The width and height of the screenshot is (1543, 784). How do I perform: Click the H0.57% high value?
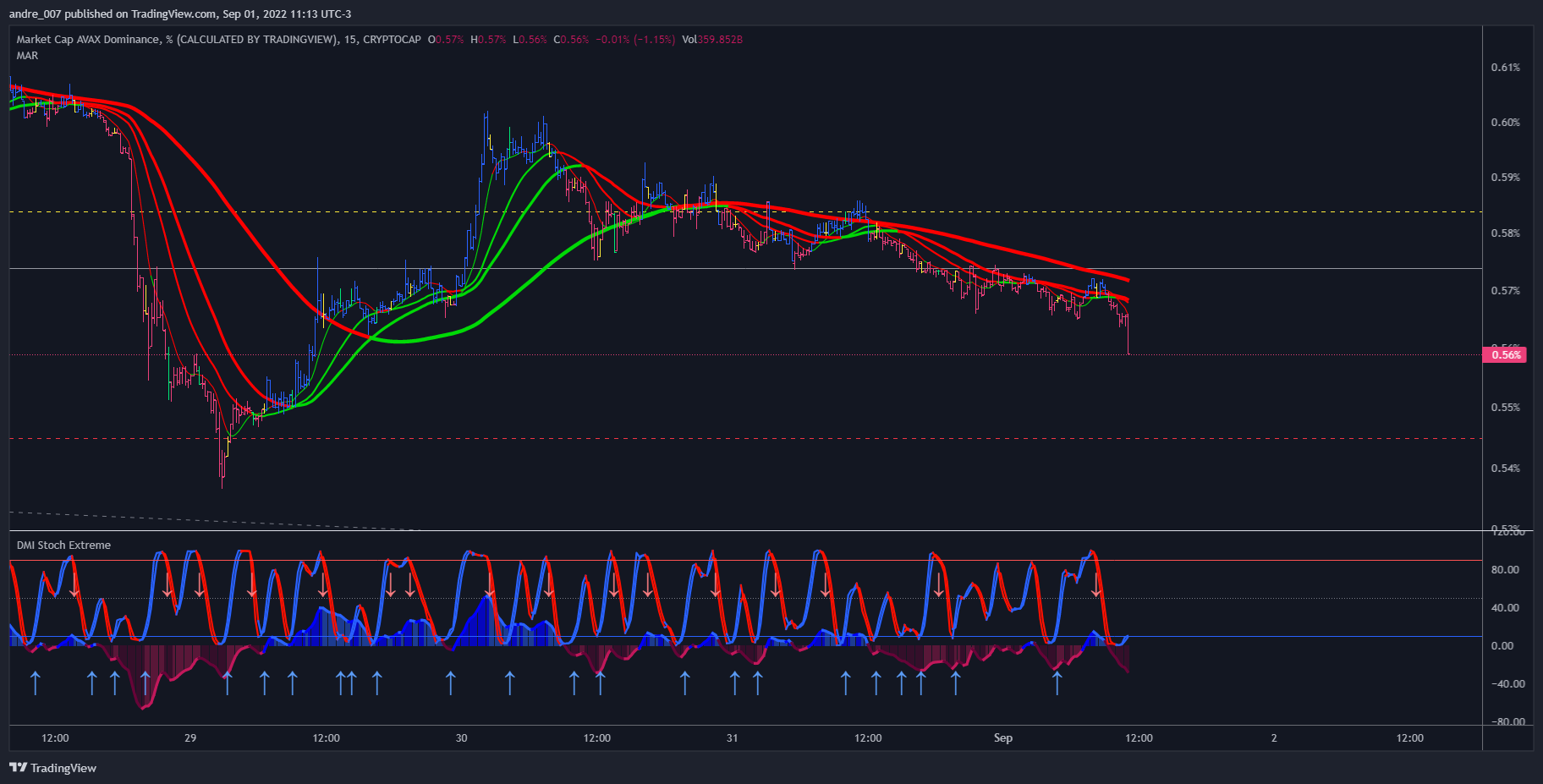coord(488,40)
